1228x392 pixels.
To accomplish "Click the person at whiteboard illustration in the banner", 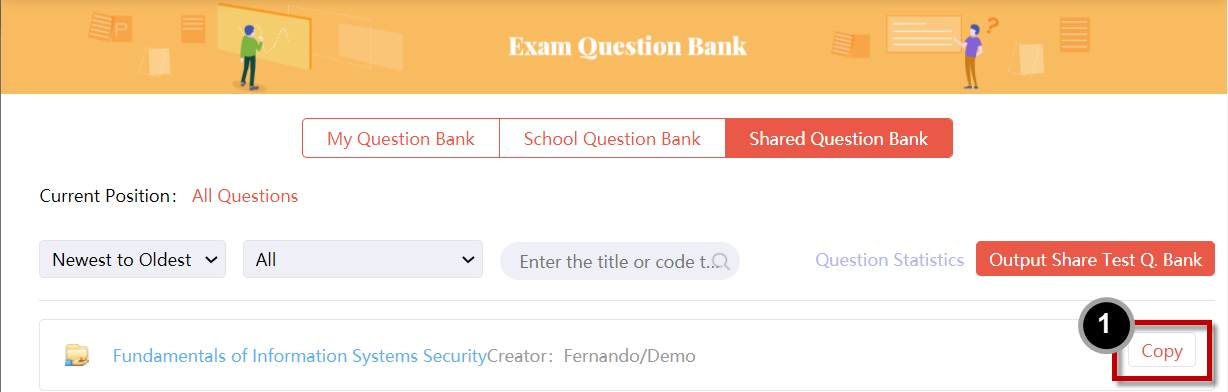I will [251, 48].
